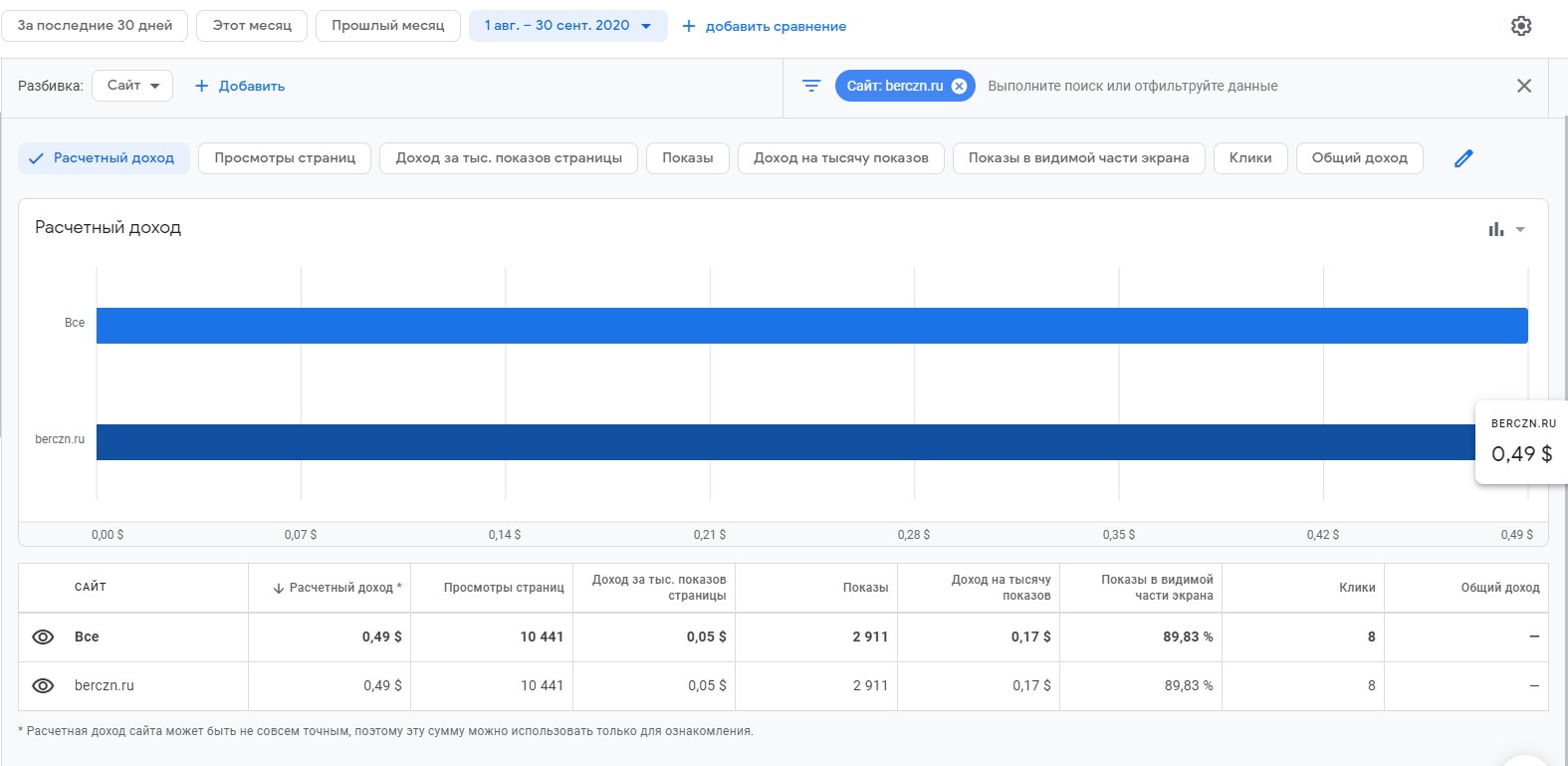Screen dimensions: 1568x766
Task: Click the filter lines icon
Action: (811, 86)
